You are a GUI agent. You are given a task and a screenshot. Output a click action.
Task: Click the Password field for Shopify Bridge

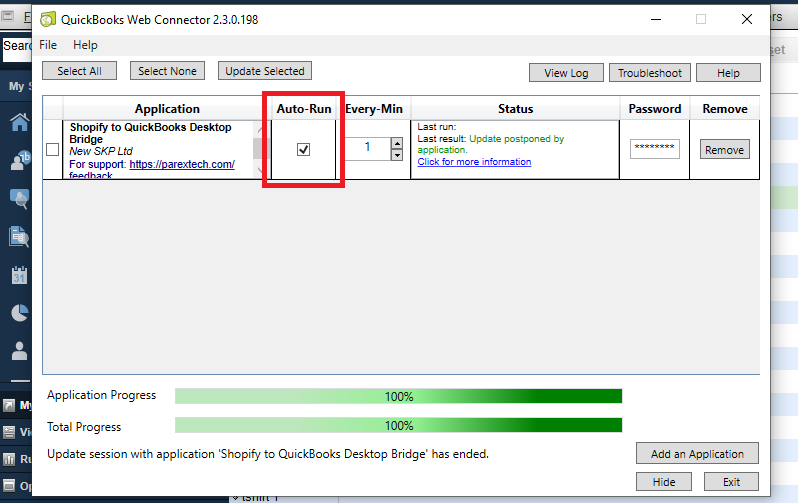(654, 149)
